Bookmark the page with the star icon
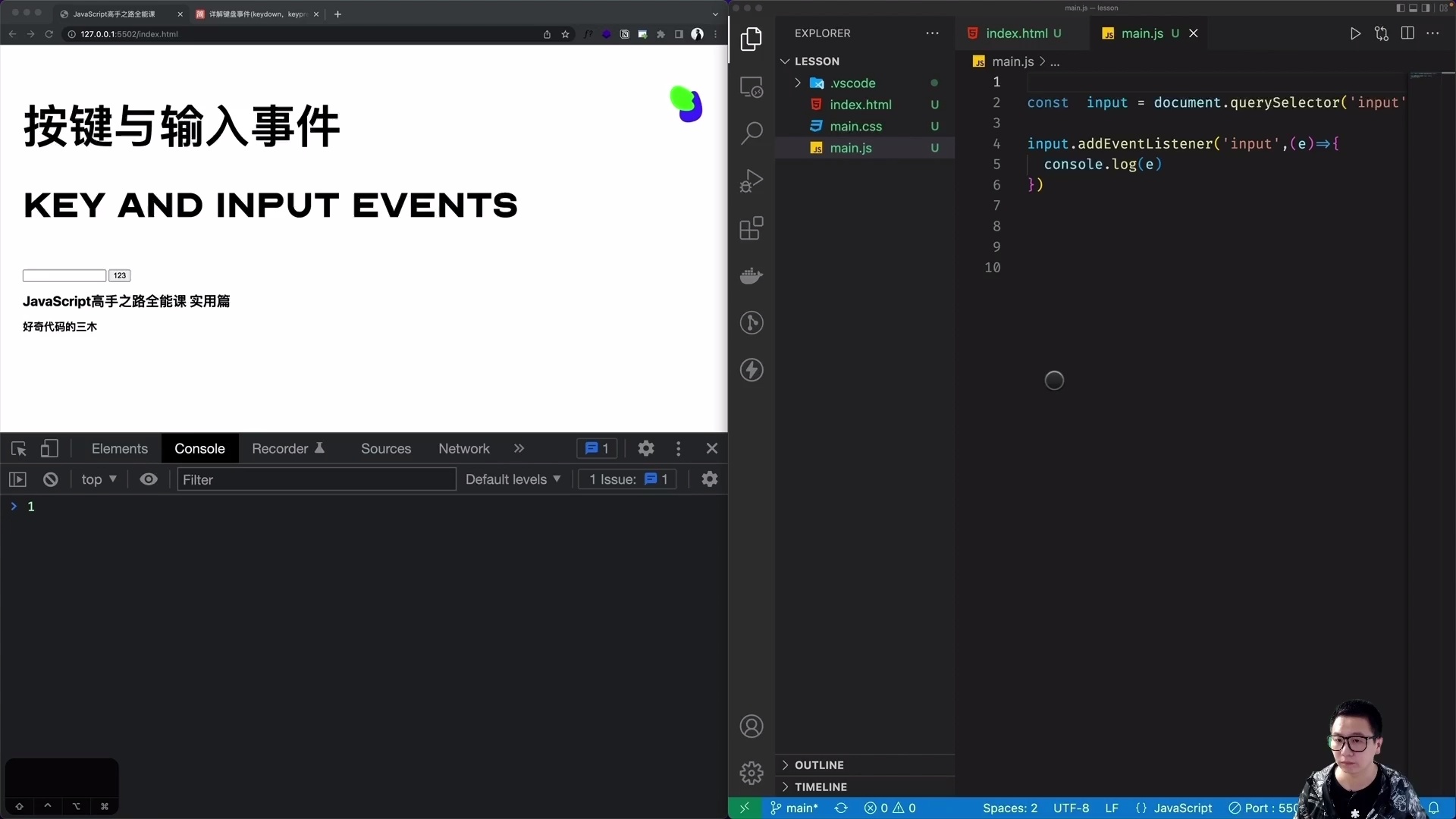Image resolution: width=1456 pixels, height=819 pixels. click(566, 34)
